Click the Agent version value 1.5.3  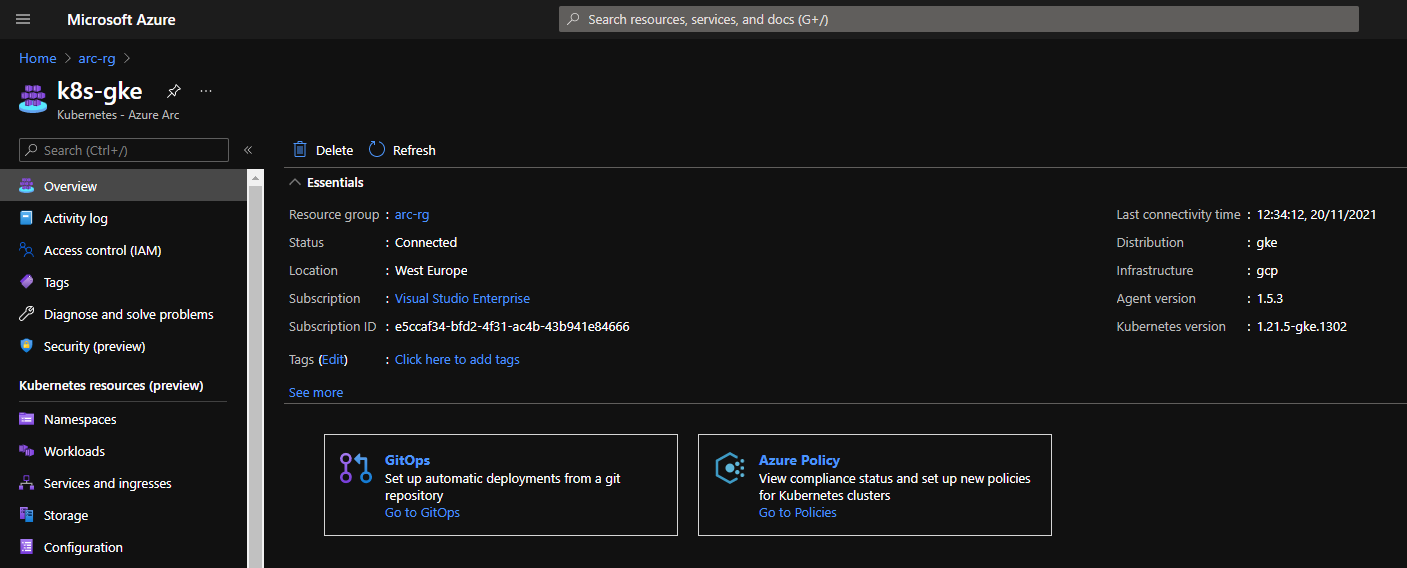pos(1270,298)
